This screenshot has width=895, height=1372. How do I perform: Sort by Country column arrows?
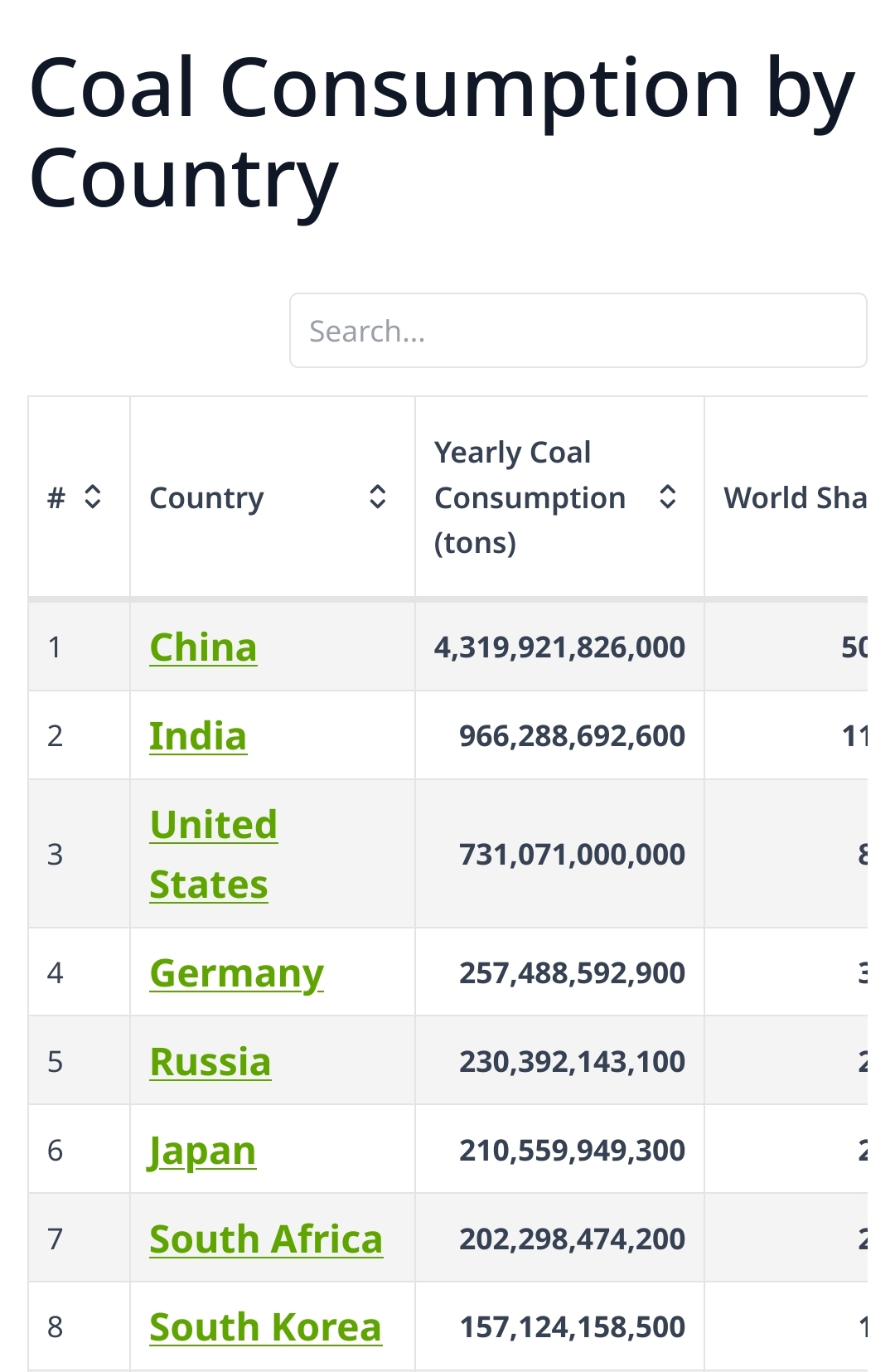pyautogui.click(x=378, y=497)
